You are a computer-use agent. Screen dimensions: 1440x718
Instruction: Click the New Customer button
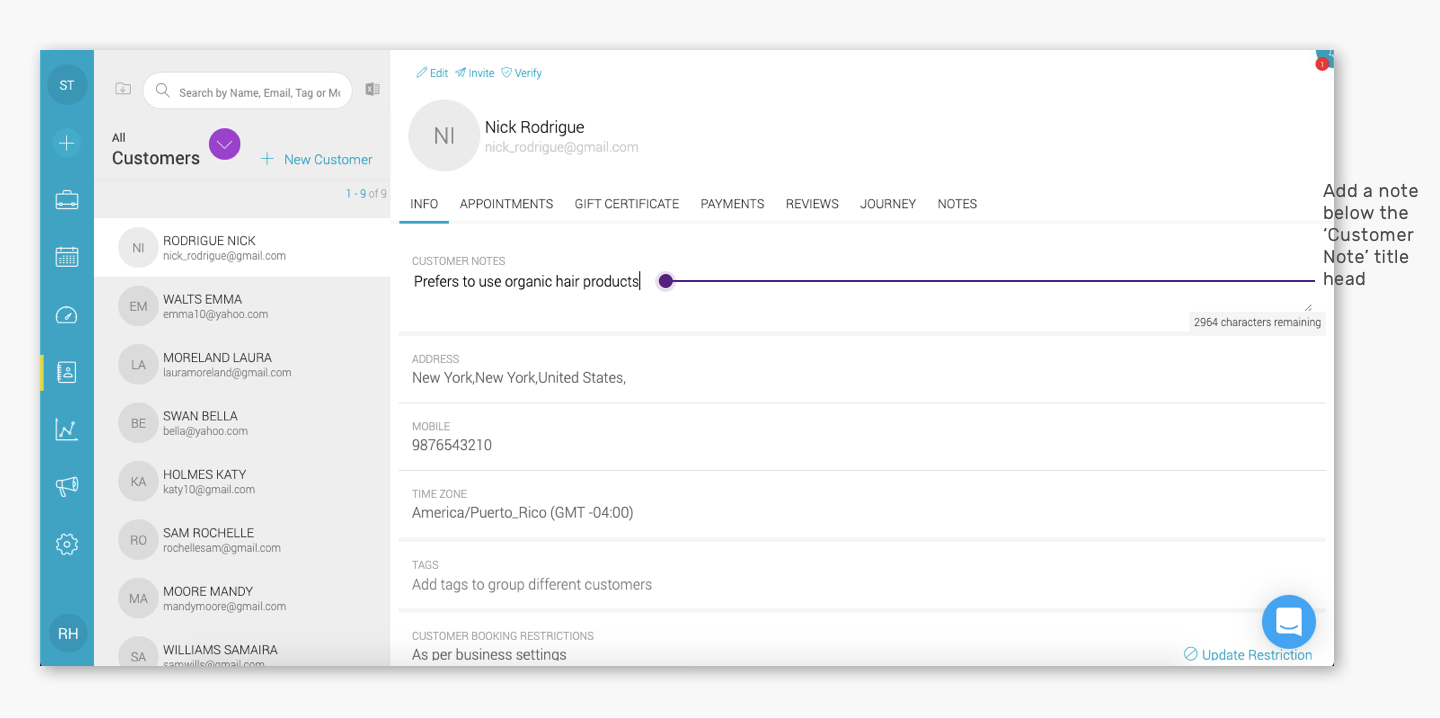[x=316, y=160]
